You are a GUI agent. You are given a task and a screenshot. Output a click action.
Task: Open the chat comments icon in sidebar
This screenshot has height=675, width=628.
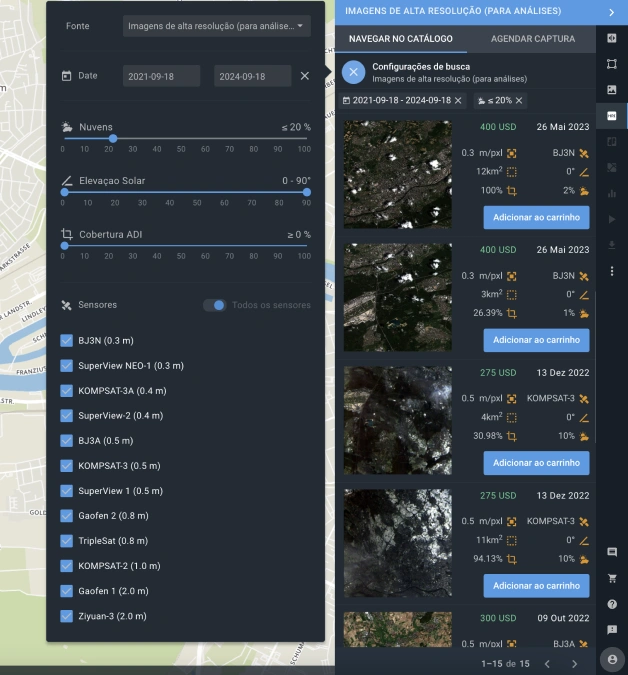[x=612, y=552]
